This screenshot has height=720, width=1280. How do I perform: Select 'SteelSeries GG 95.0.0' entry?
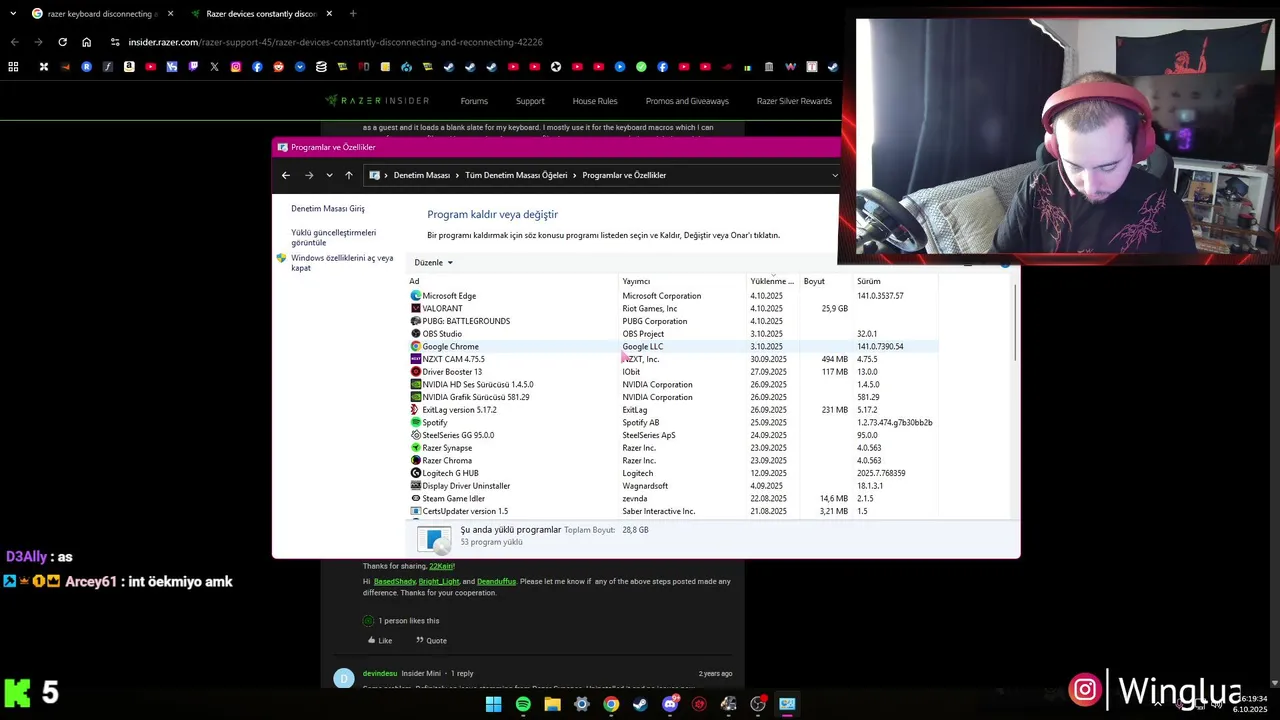pyautogui.click(x=673, y=435)
